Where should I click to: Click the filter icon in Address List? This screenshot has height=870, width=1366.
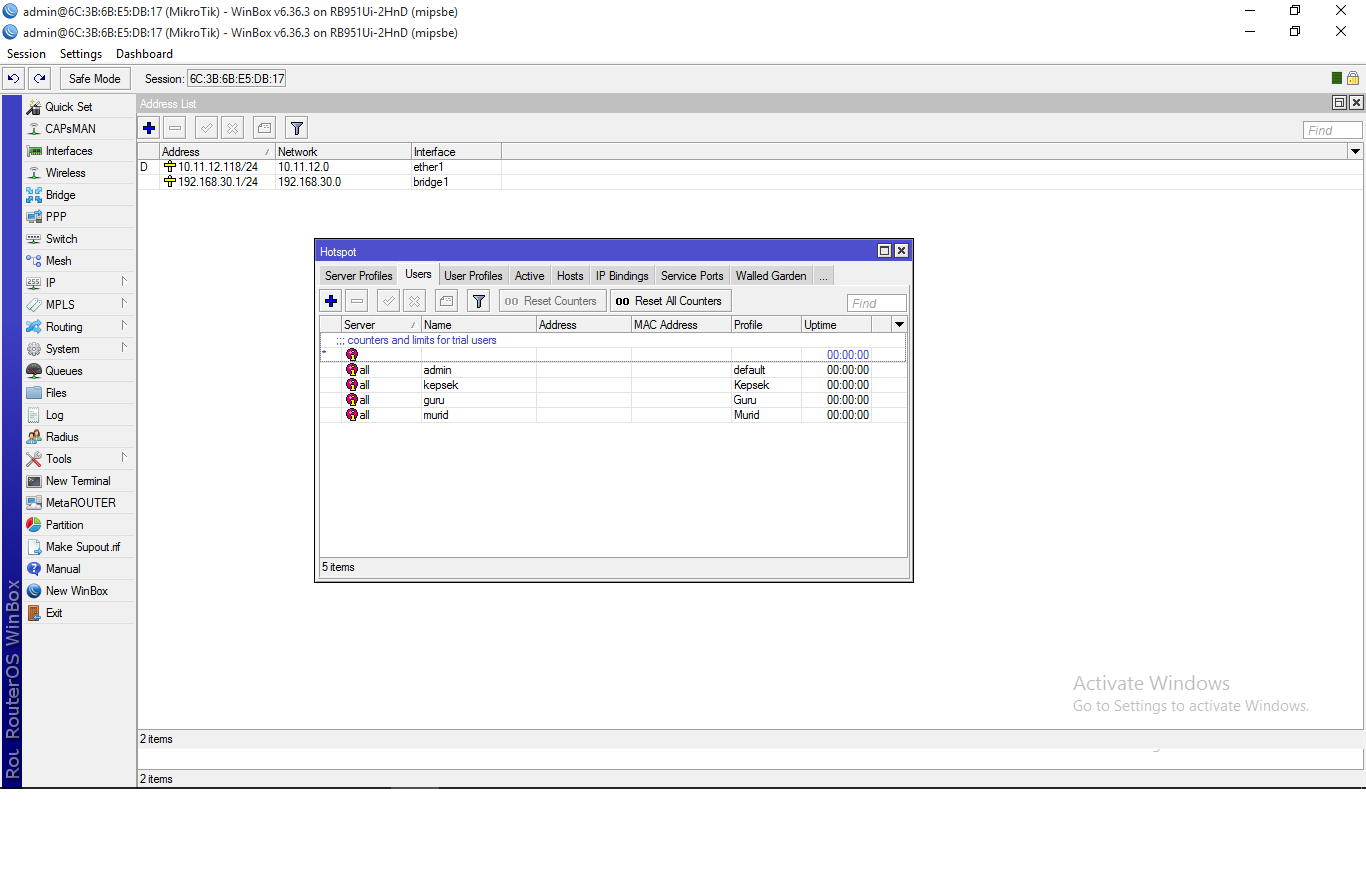click(296, 128)
